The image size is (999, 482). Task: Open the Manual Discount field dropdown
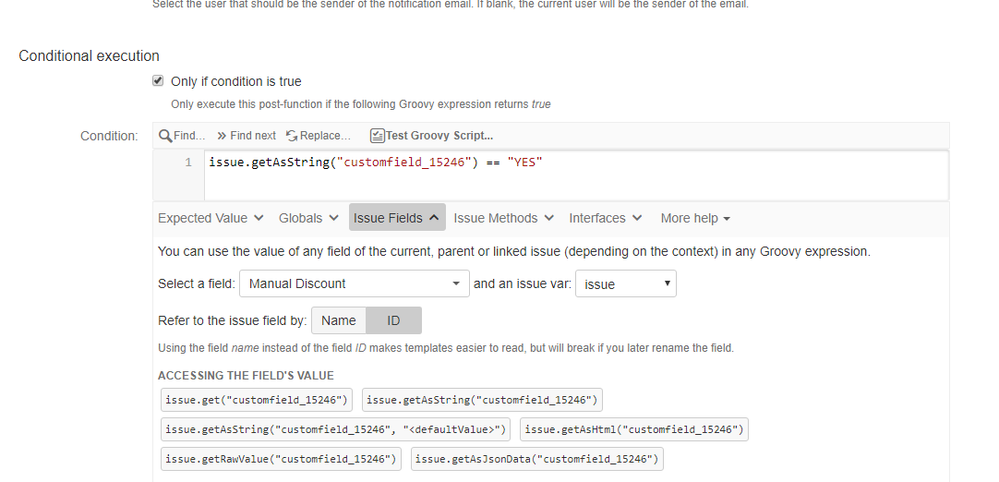(354, 283)
